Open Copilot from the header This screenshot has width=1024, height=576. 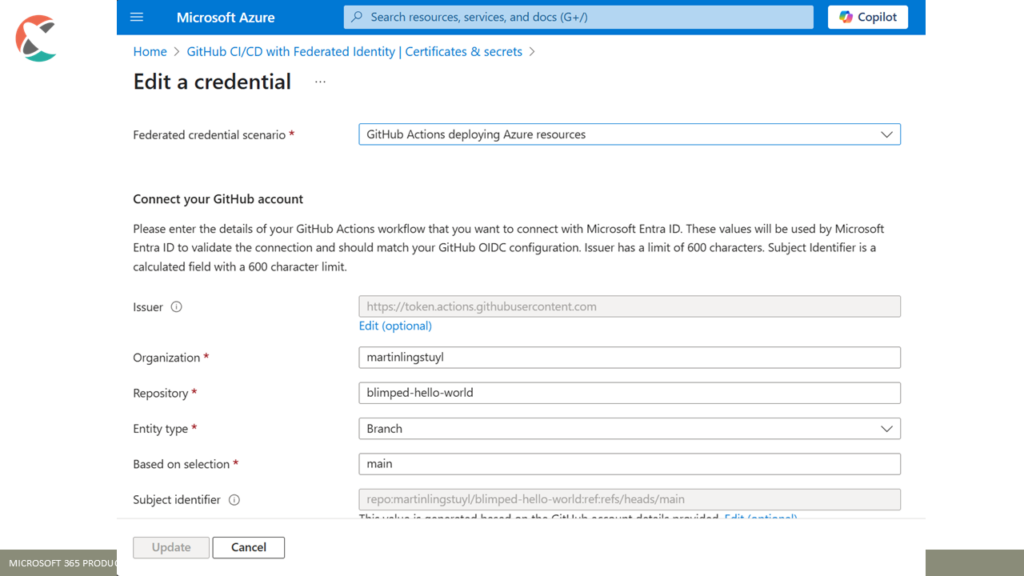pos(868,17)
